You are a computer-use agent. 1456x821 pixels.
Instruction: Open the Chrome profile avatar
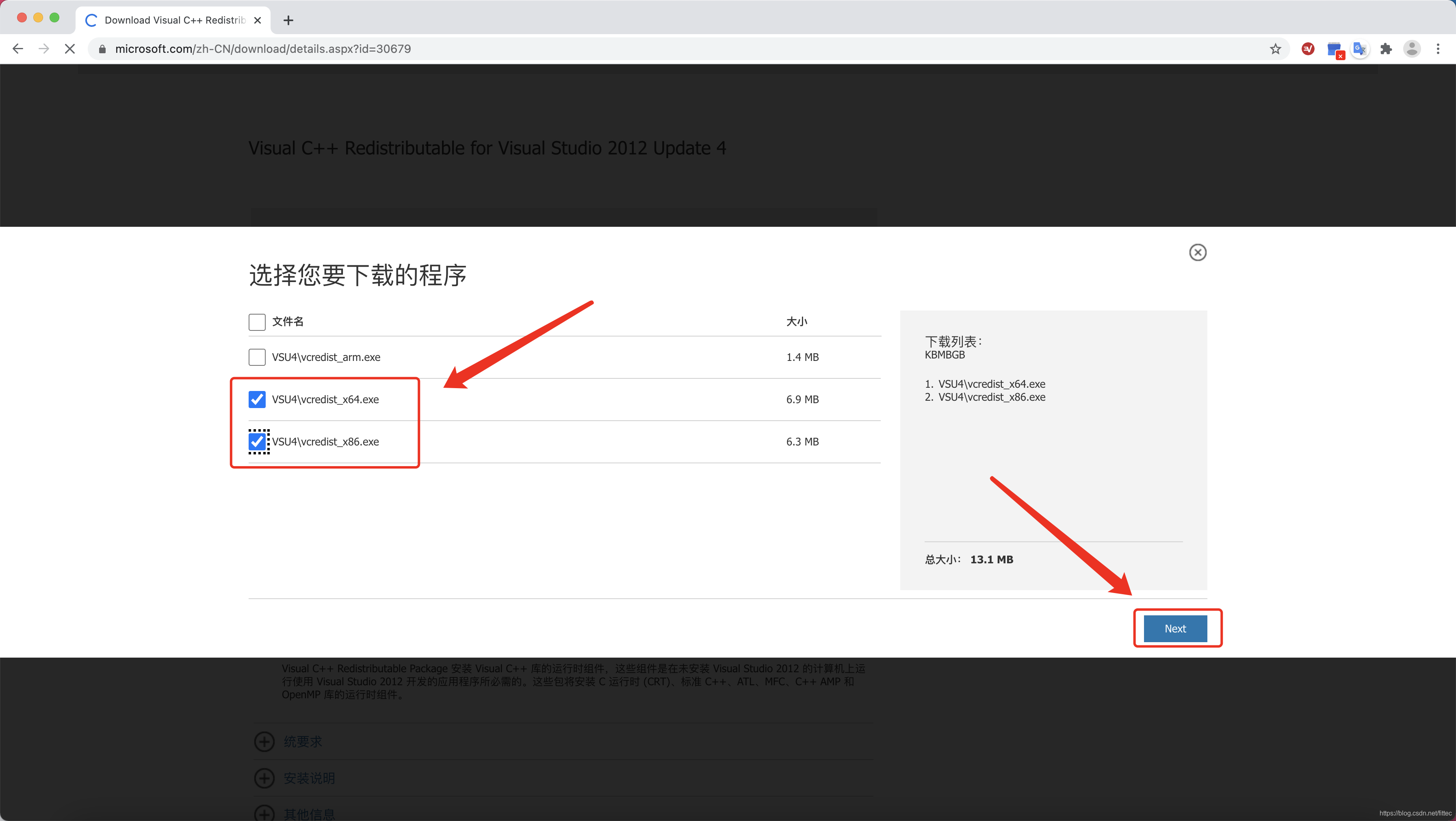[1412, 49]
